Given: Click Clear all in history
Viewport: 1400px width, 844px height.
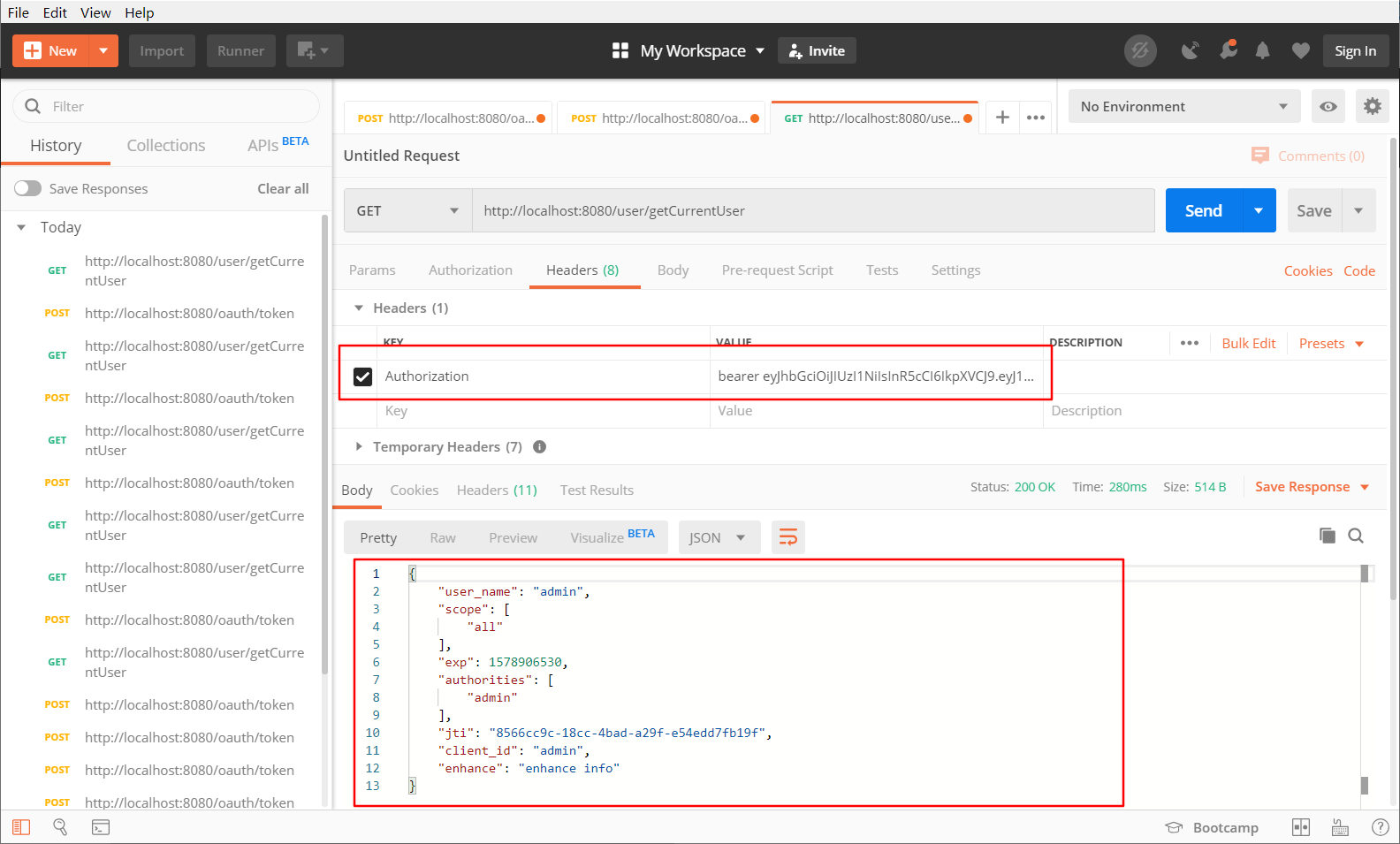Looking at the screenshot, I should pos(283,188).
